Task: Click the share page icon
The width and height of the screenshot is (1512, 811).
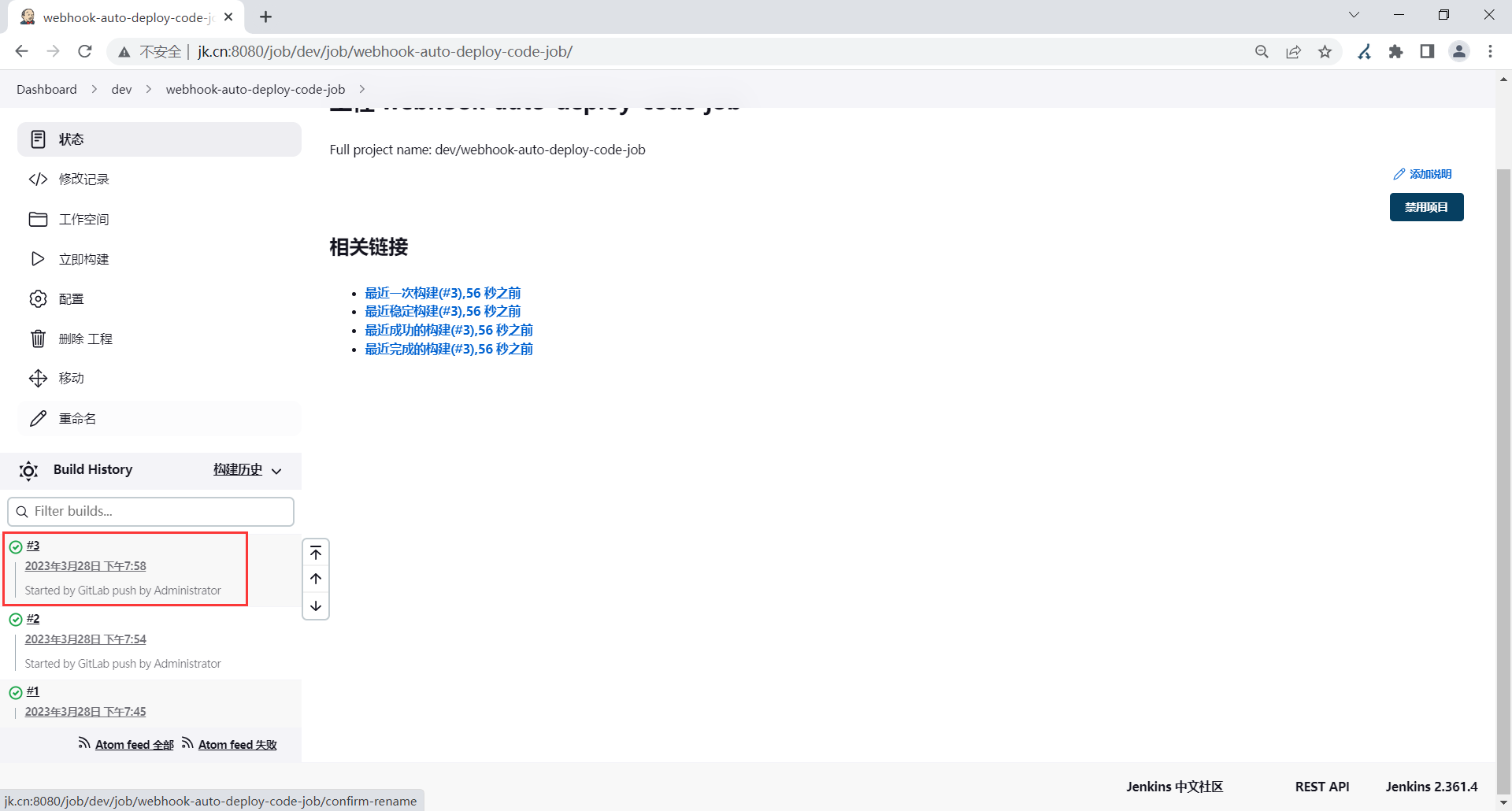Action: [1294, 52]
